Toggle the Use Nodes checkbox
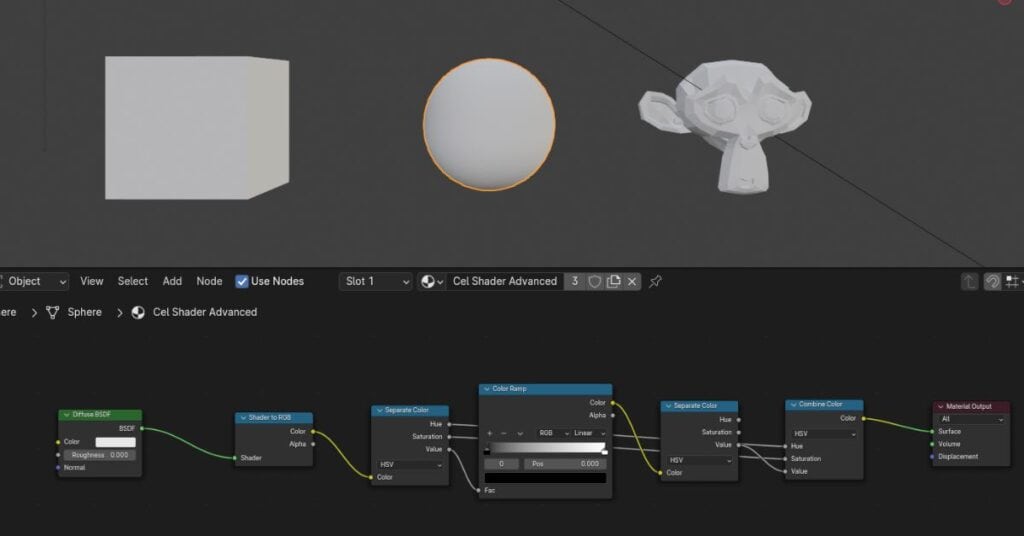 point(242,282)
